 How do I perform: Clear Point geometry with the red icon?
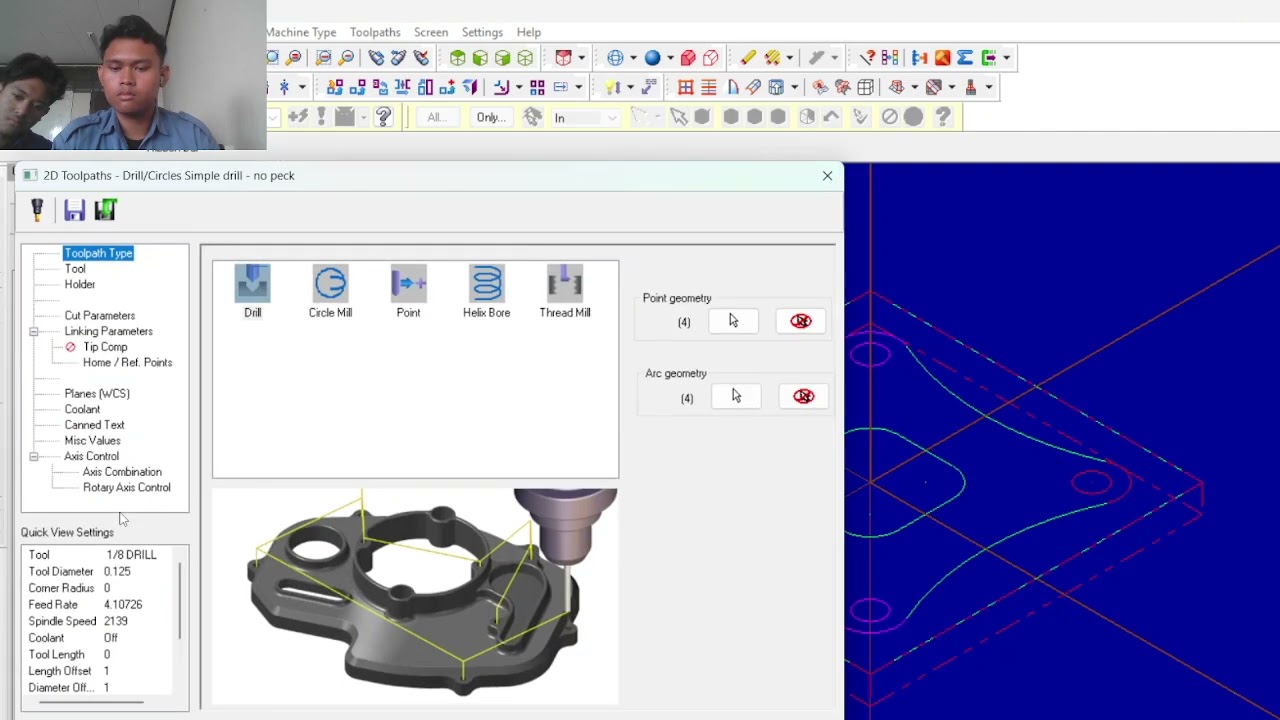[x=801, y=321]
